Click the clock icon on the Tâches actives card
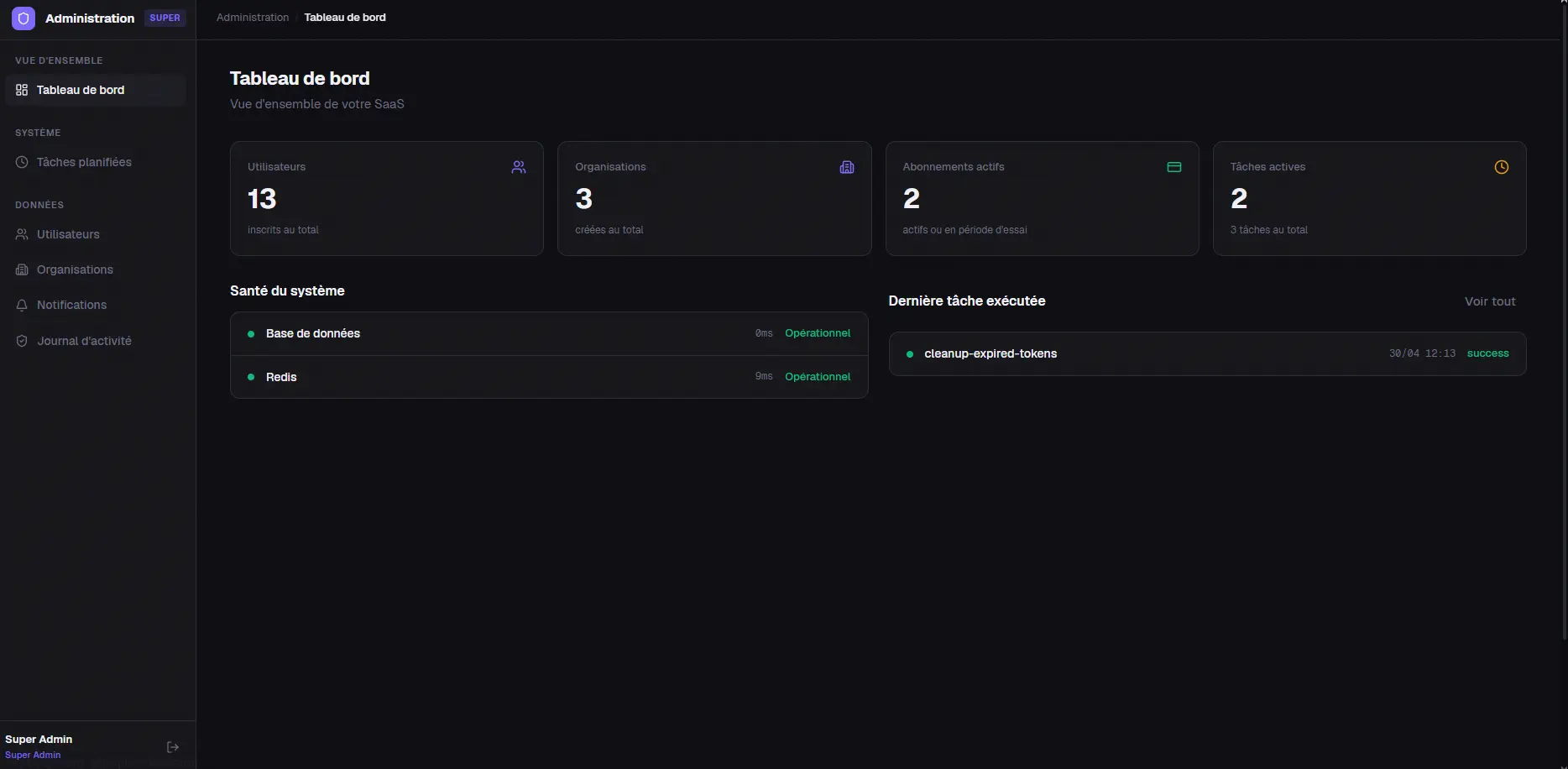The height and width of the screenshot is (769, 1568). click(1502, 167)
